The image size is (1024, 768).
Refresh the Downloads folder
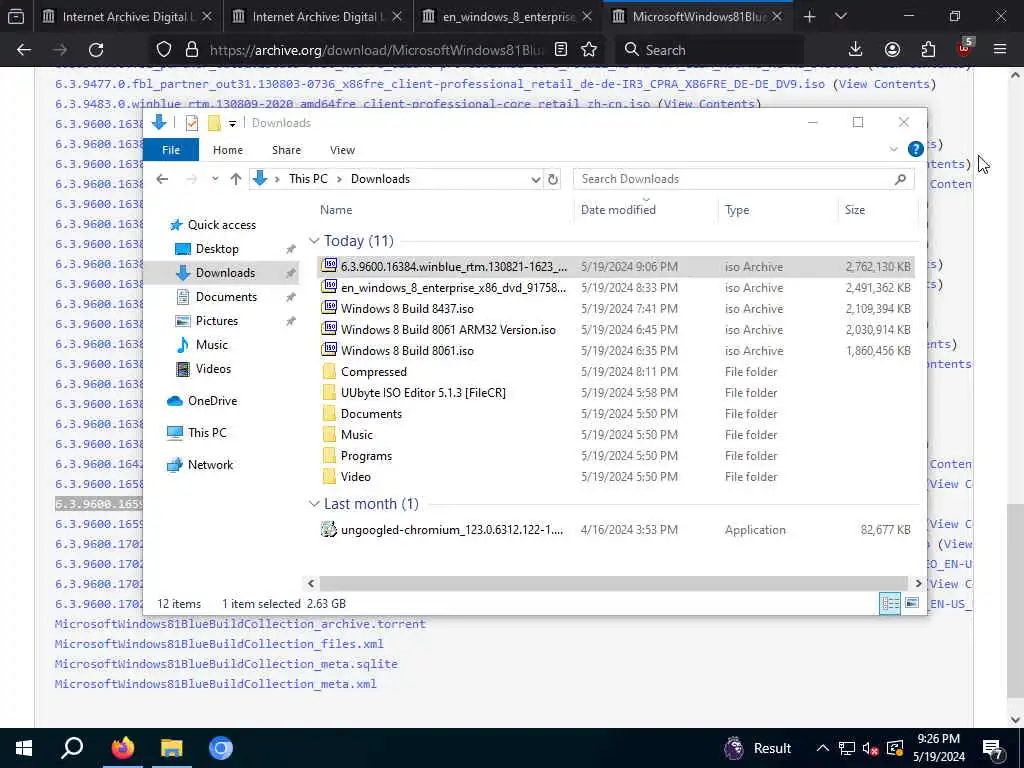[x=553, y=179]
